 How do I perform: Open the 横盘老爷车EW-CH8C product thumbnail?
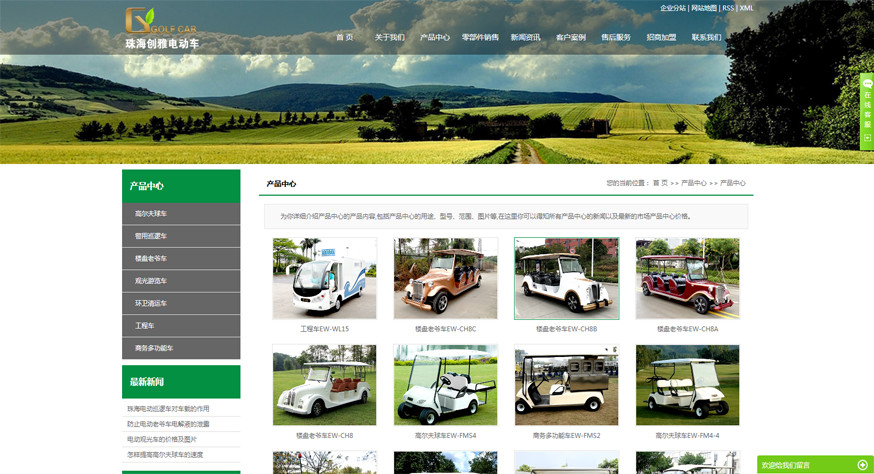445,278
